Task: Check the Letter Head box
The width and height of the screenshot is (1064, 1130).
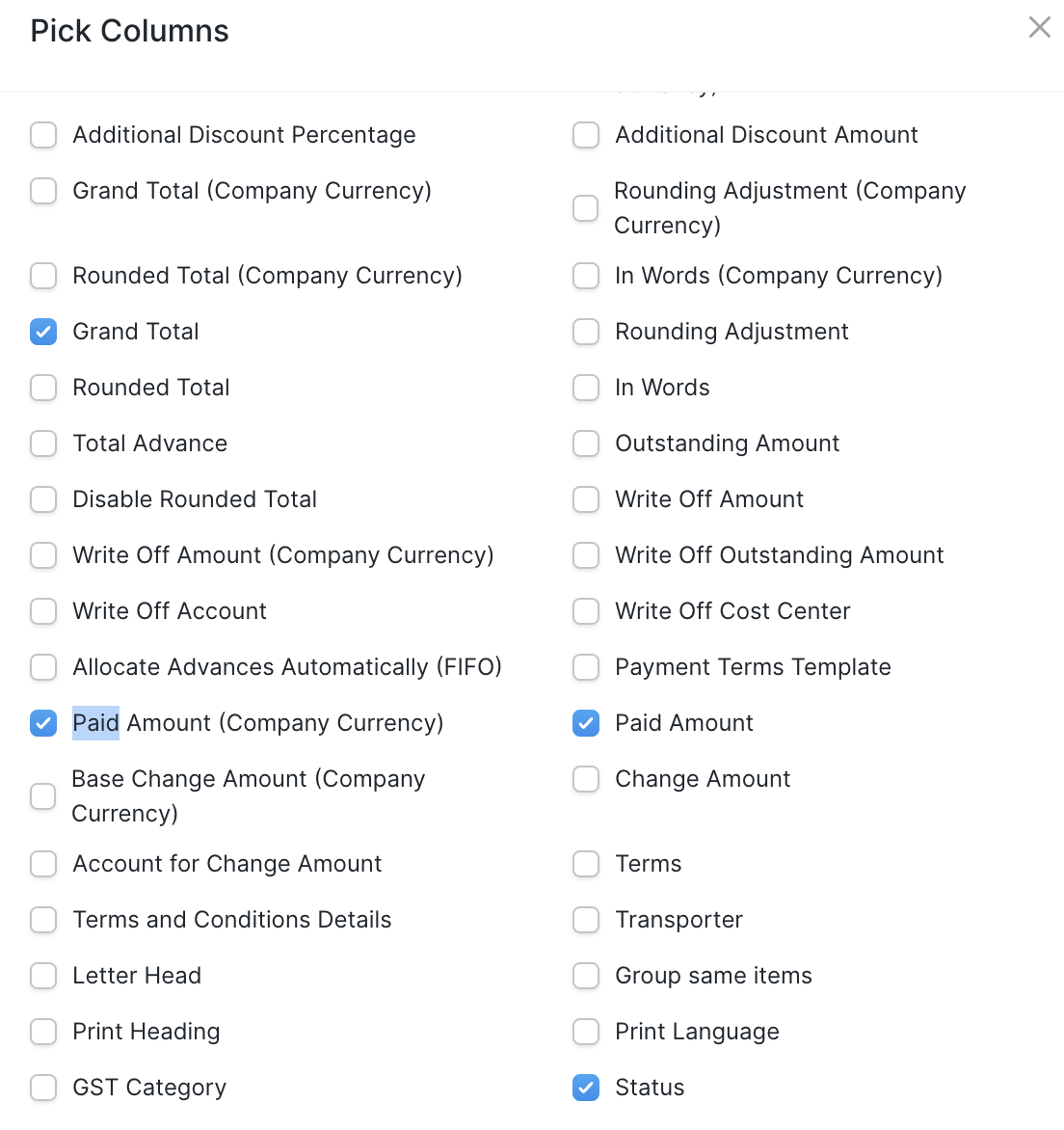Action: pos(43,976)
